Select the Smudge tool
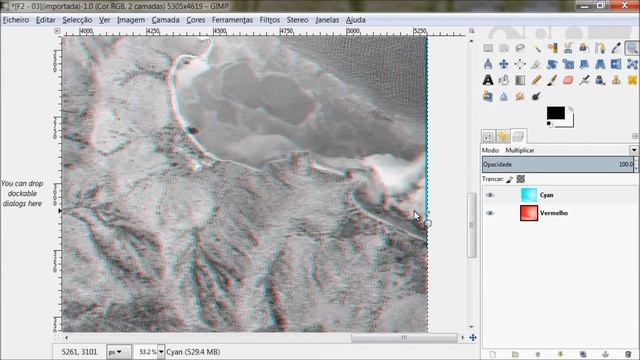 click(x=520, y=96)
